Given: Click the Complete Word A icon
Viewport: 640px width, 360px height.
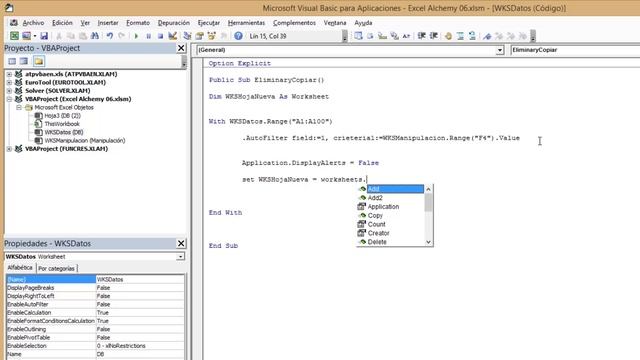Looking at the screenshot, I should pos(406,36).
